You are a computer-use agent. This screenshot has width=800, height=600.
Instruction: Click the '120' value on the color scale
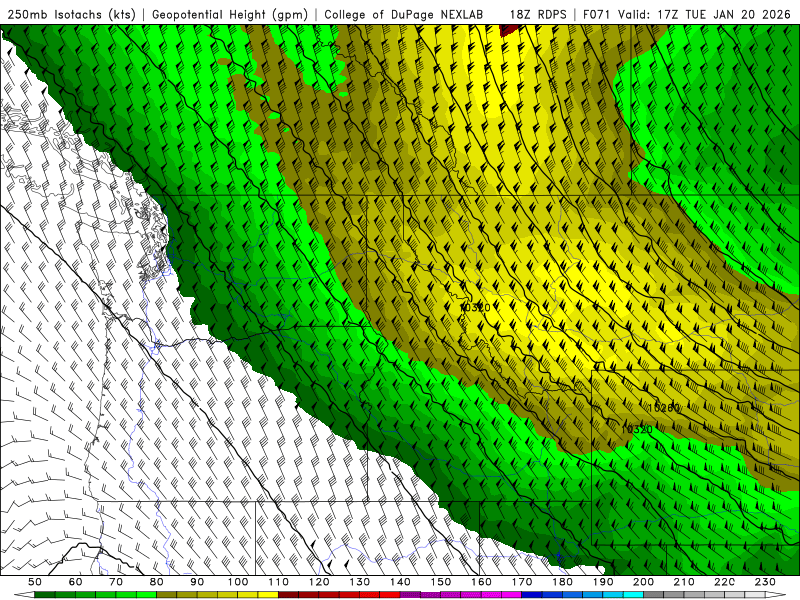tap(319, 582)
